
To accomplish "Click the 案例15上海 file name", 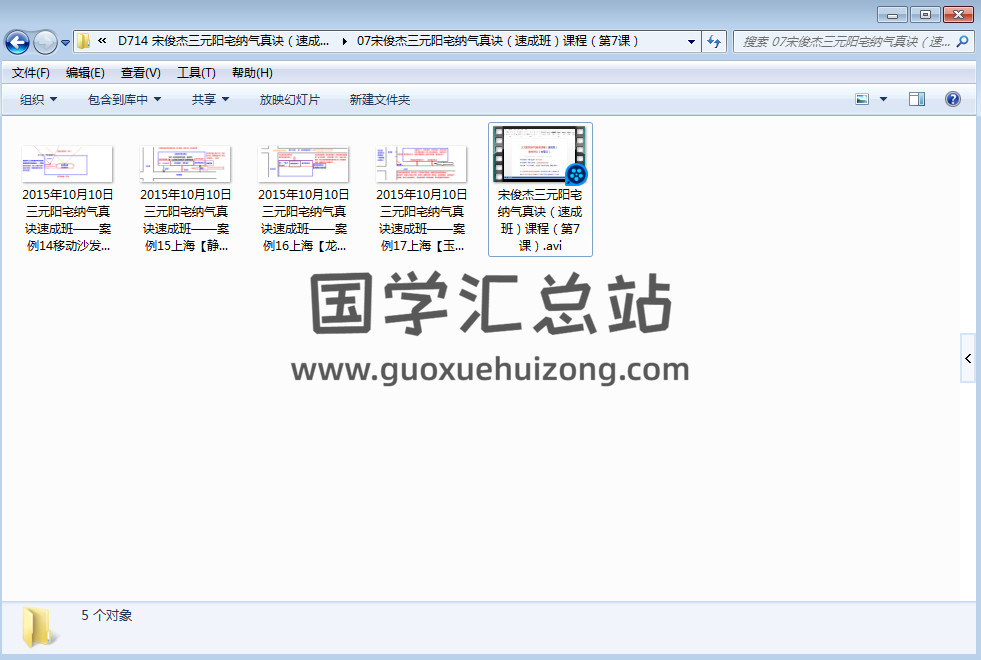I will click(x=186, y=220).
